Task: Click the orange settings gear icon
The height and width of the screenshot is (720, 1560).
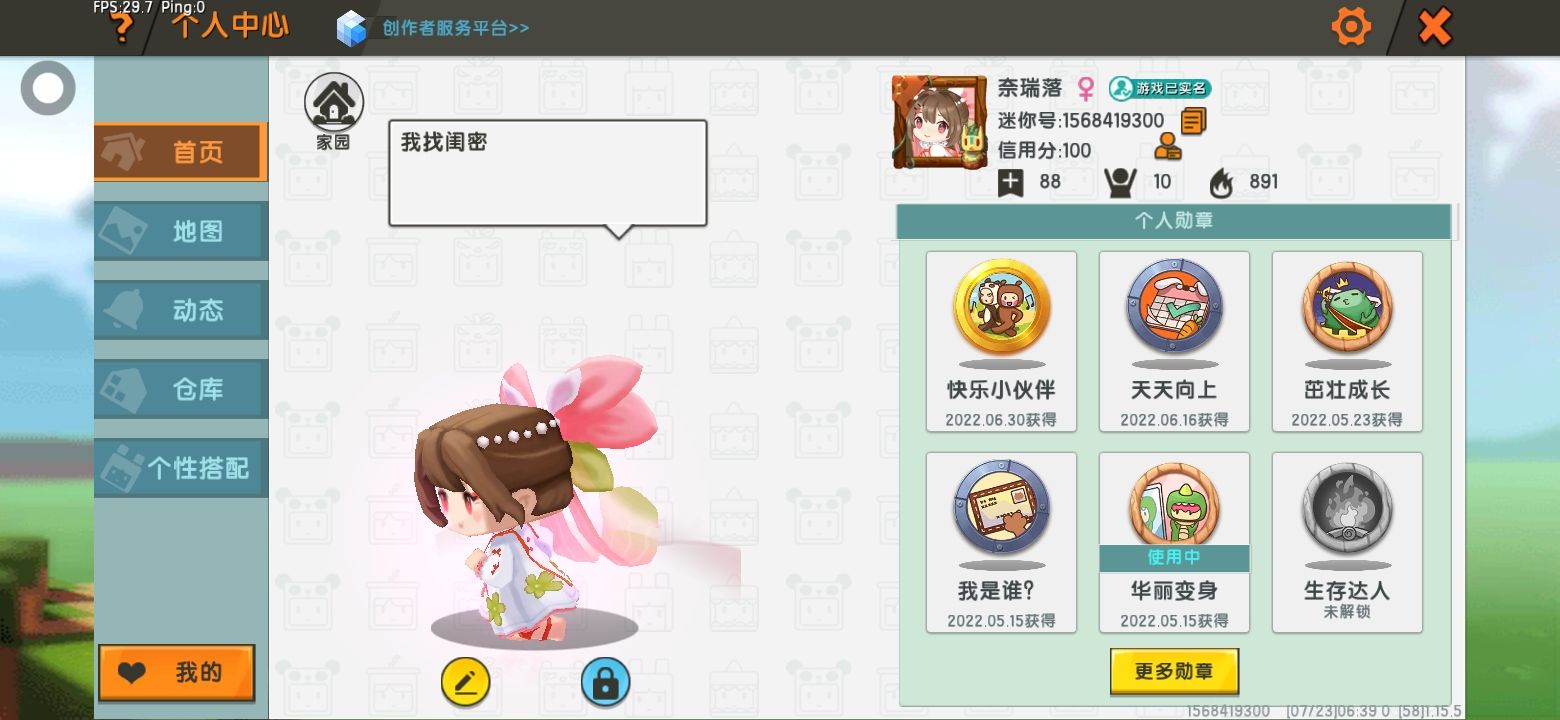Action: [x=1351, y=27]
